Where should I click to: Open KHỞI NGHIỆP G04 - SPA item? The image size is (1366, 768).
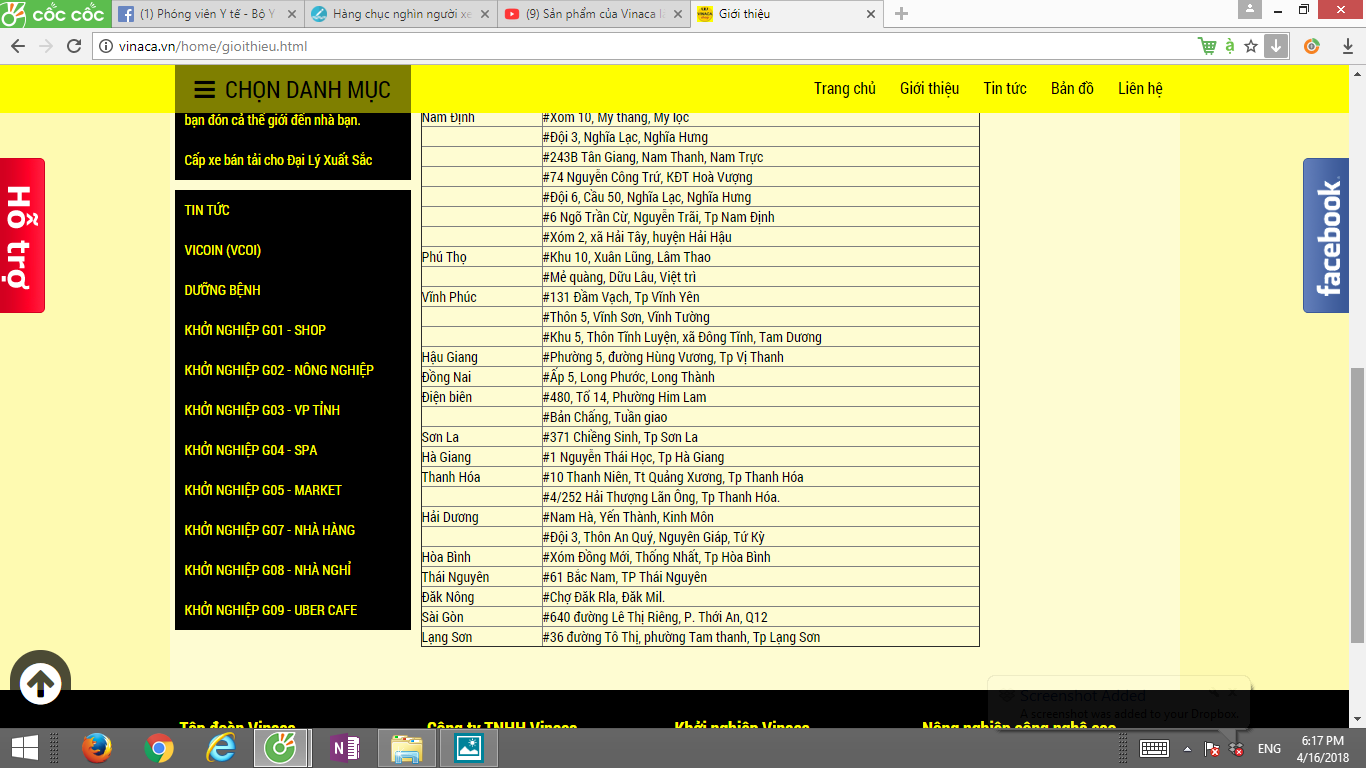[x=251, y=450]
